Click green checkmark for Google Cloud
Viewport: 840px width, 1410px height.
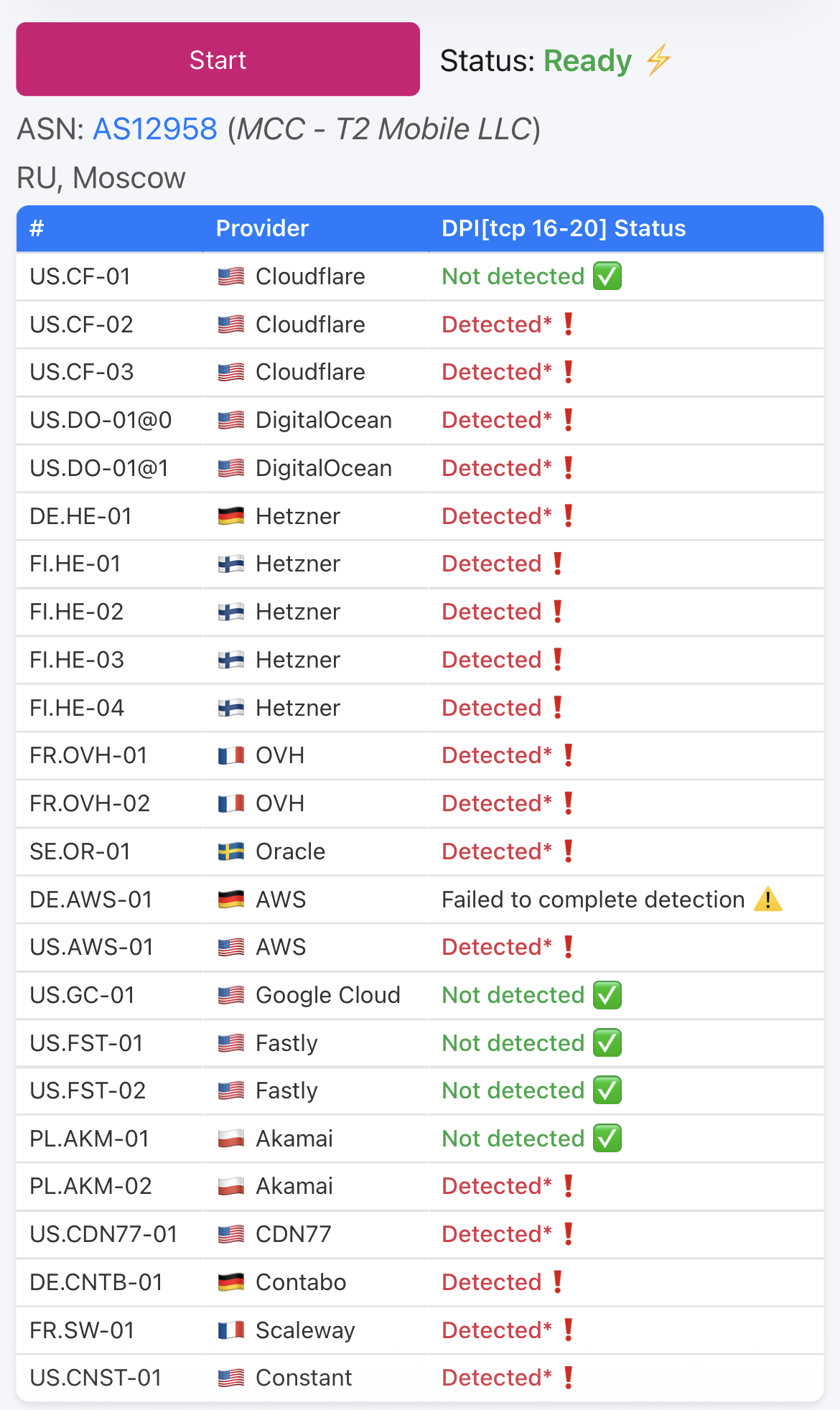[607, 995]
